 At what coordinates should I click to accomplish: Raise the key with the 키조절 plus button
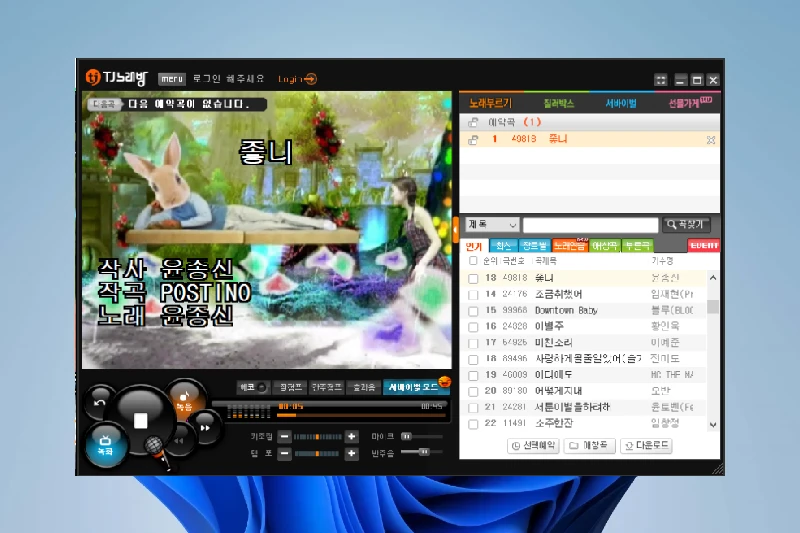tap(352, 437)
